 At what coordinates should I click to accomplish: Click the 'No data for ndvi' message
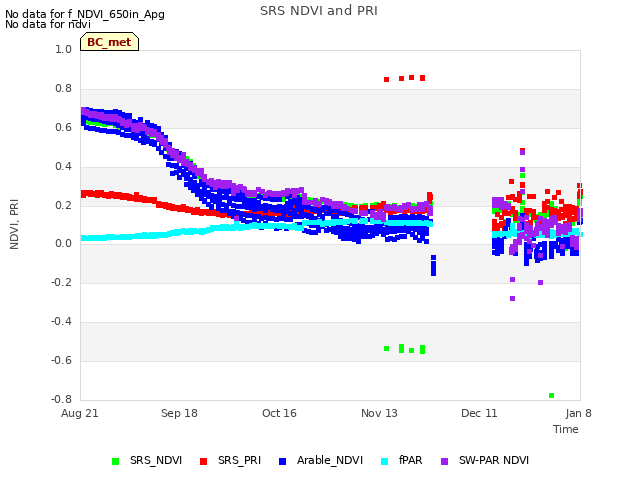point(48,24)
